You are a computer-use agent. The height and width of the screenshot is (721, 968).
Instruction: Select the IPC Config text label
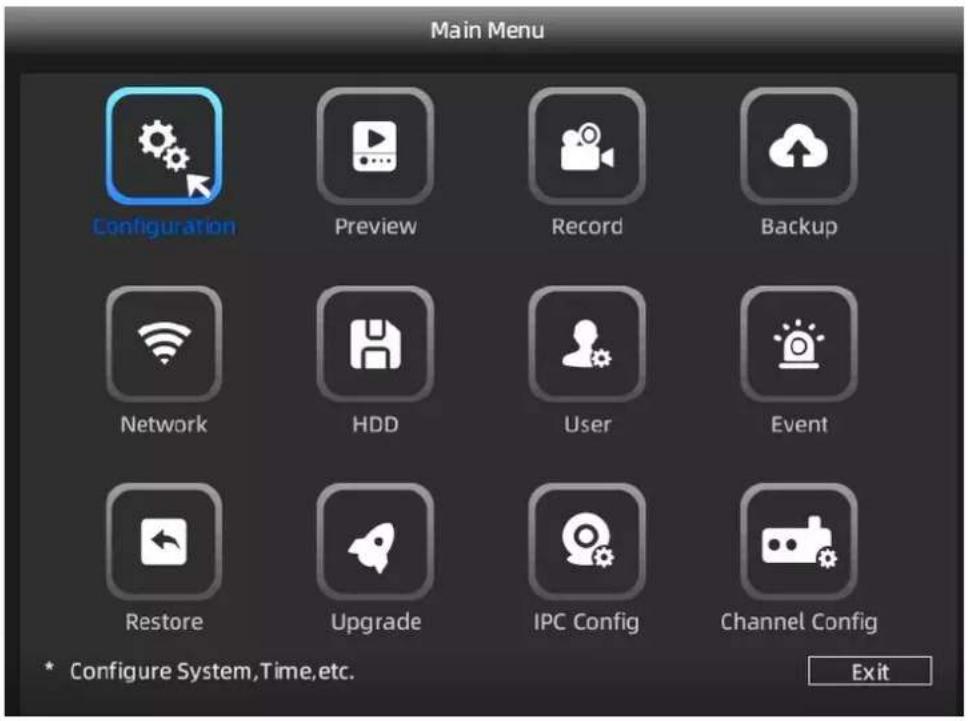point(586,622)
